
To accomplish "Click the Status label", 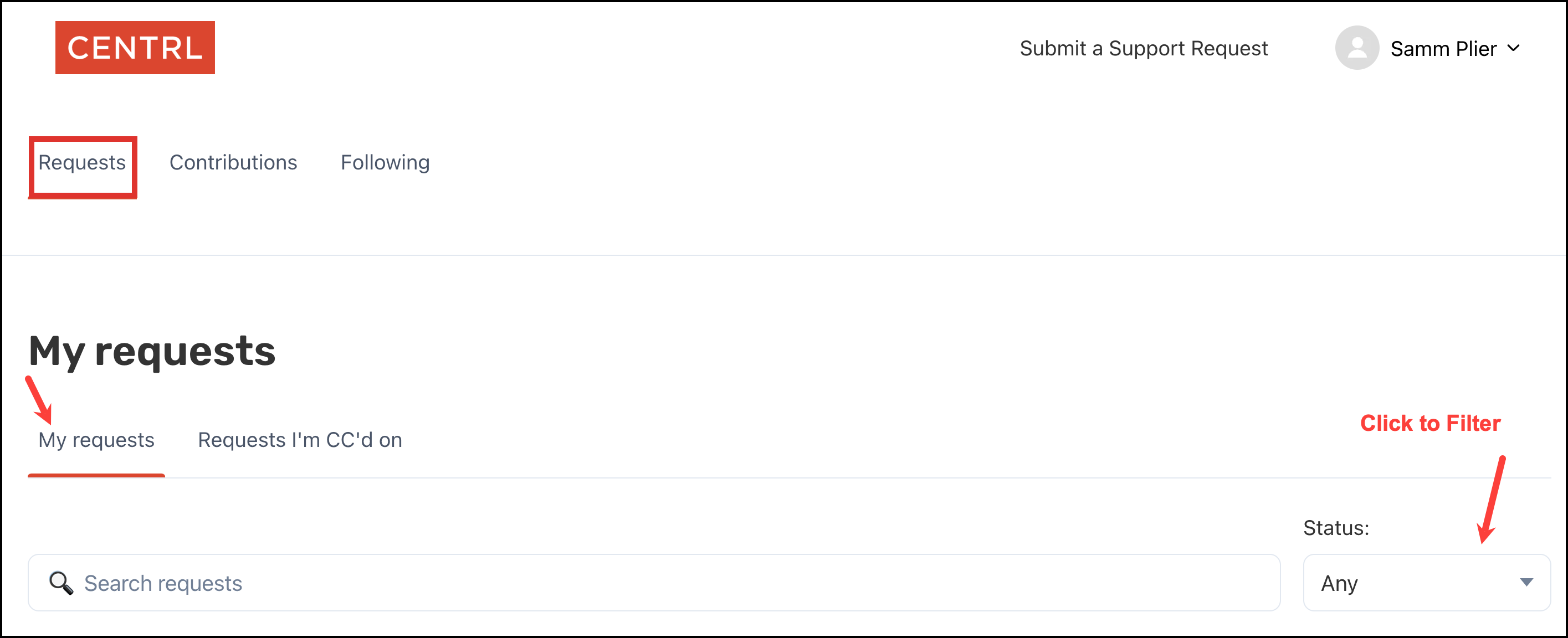I will pos(1336,528).
